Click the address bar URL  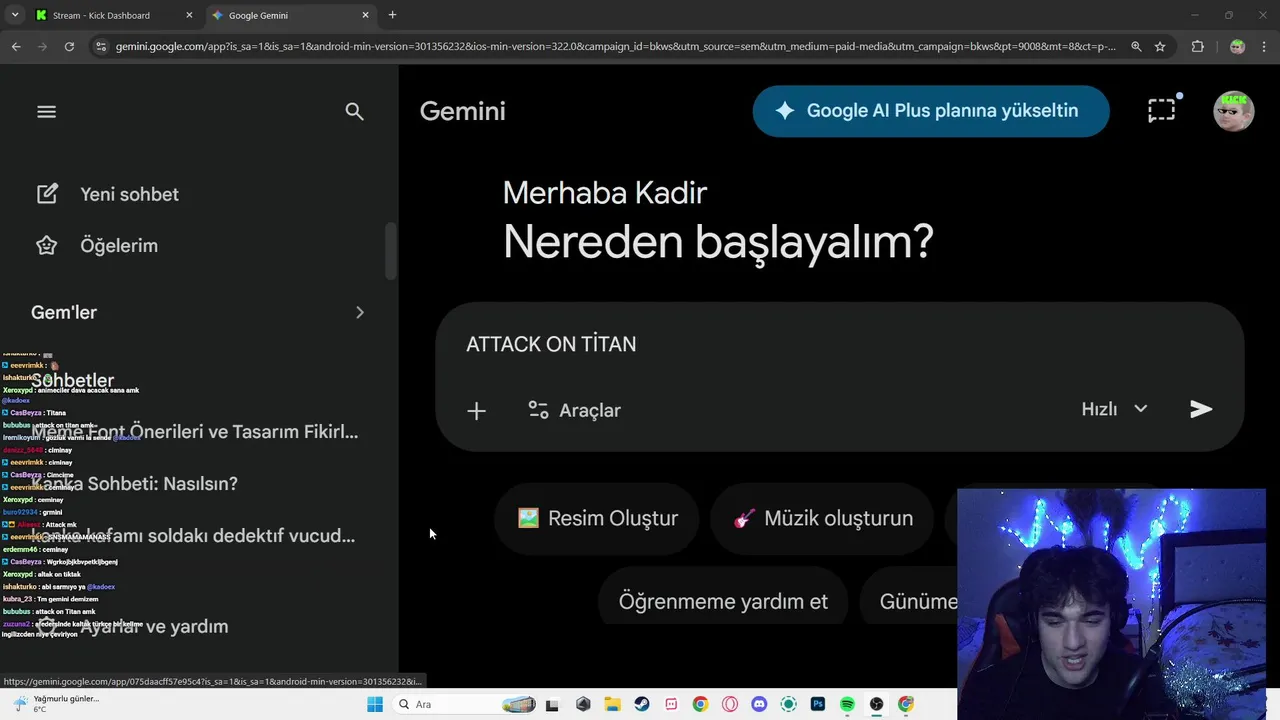coord(615,46)
